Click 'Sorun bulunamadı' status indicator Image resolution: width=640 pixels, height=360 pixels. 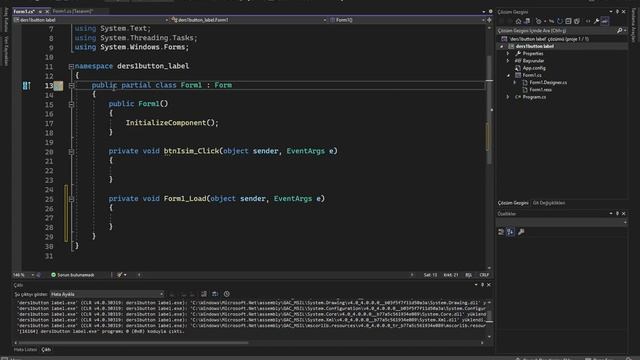(73, 275)
